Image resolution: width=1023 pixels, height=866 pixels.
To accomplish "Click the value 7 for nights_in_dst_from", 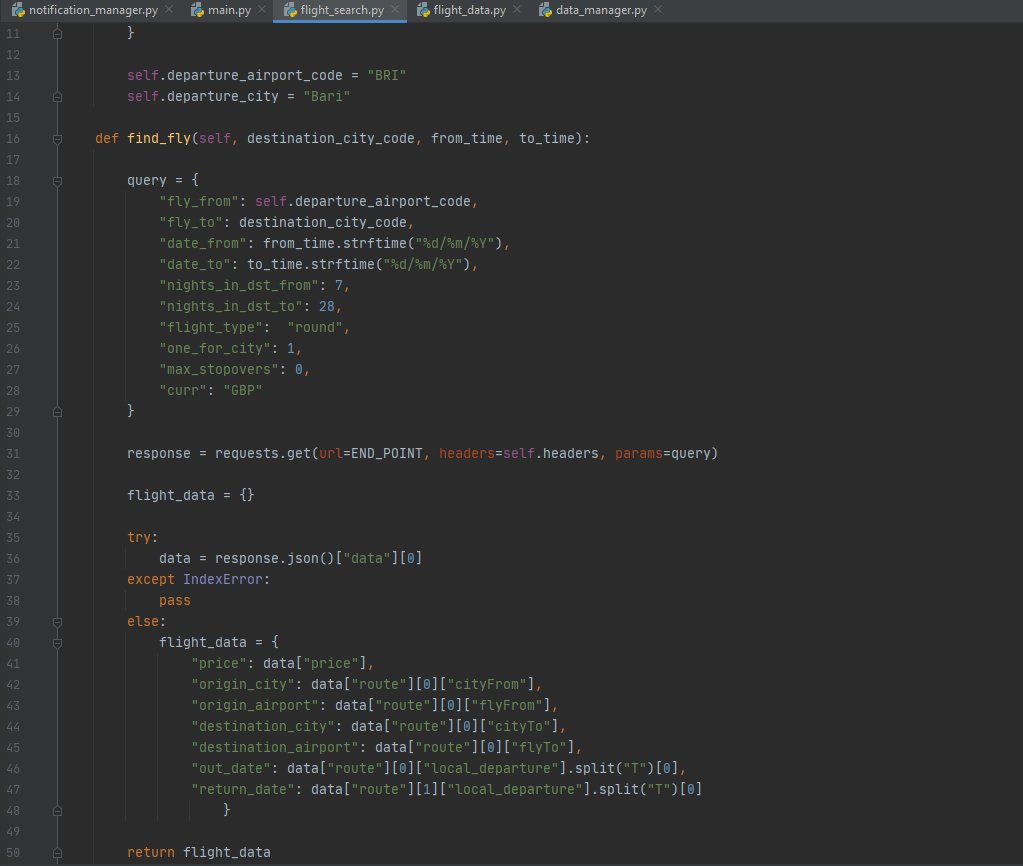I will pos(339,285).
